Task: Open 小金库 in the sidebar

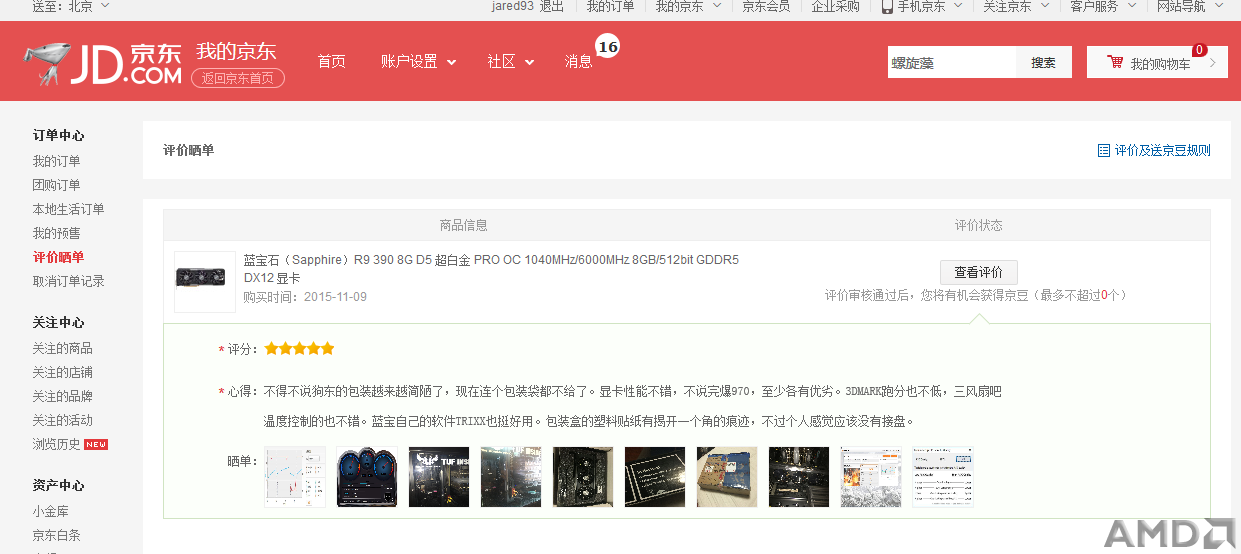Action: pyautogui.click(x=51, y=511)
